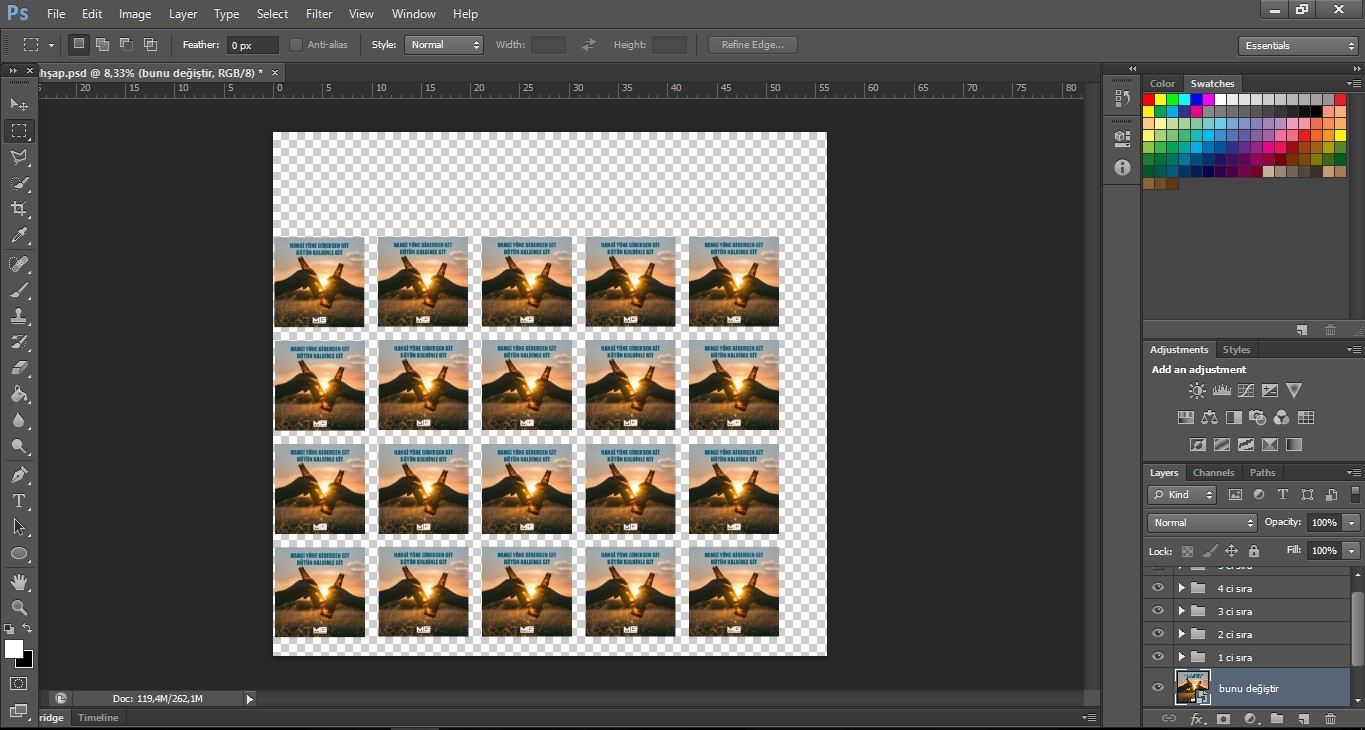
Task: Switch to the Color tab
Action: point(1162,84)
